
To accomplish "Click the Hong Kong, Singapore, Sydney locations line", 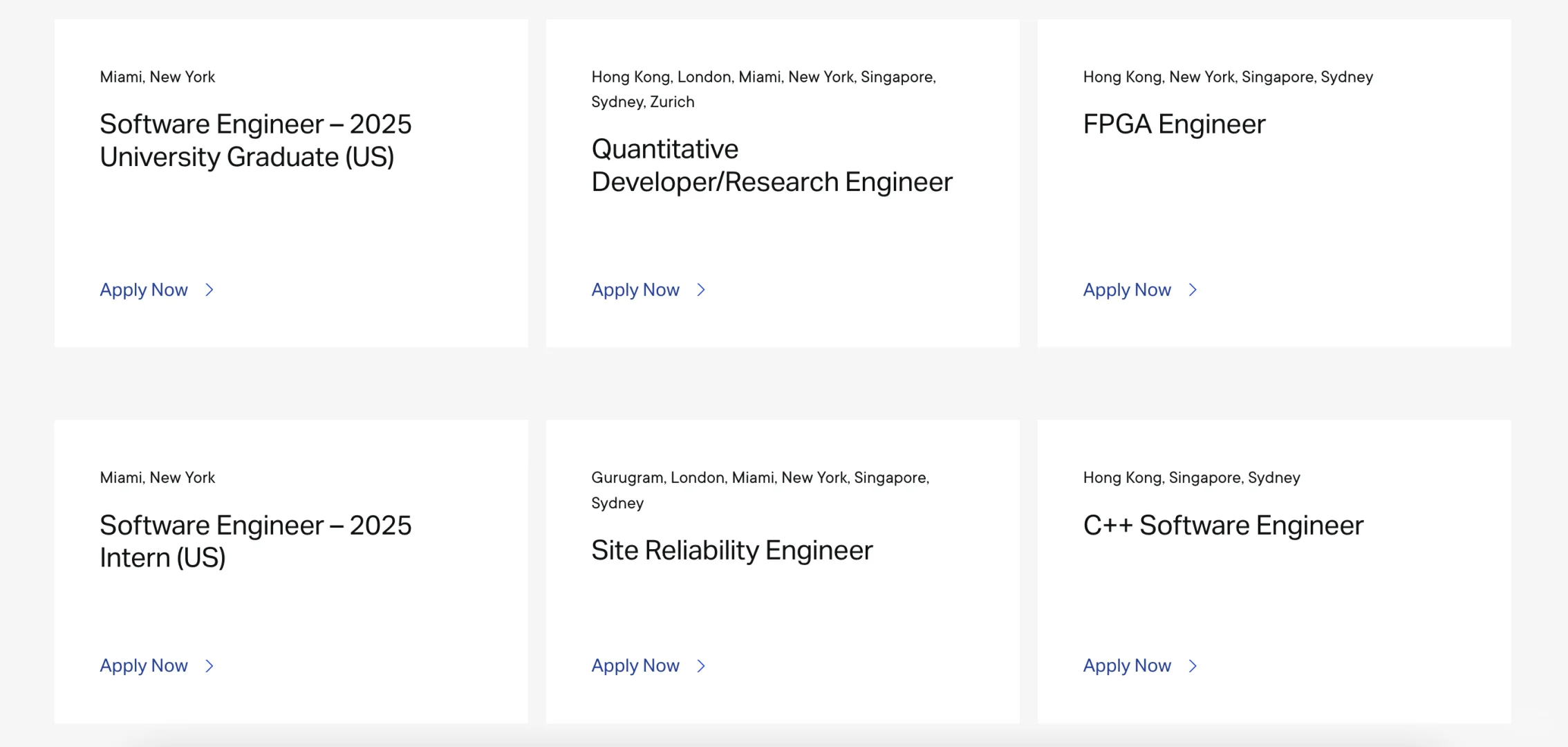I will [x=1191, y=478].
